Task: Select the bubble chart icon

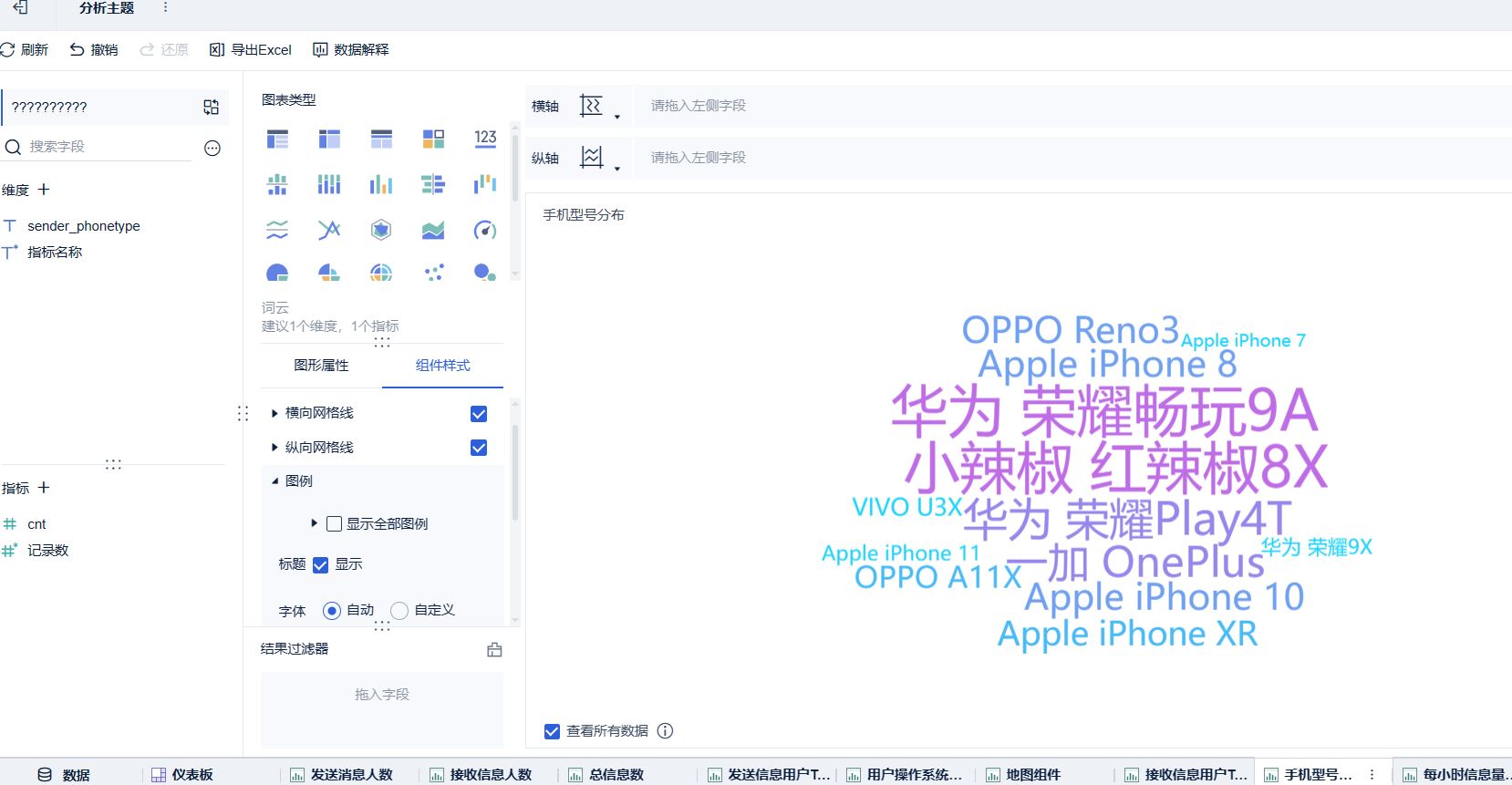Action: [485, 273]
